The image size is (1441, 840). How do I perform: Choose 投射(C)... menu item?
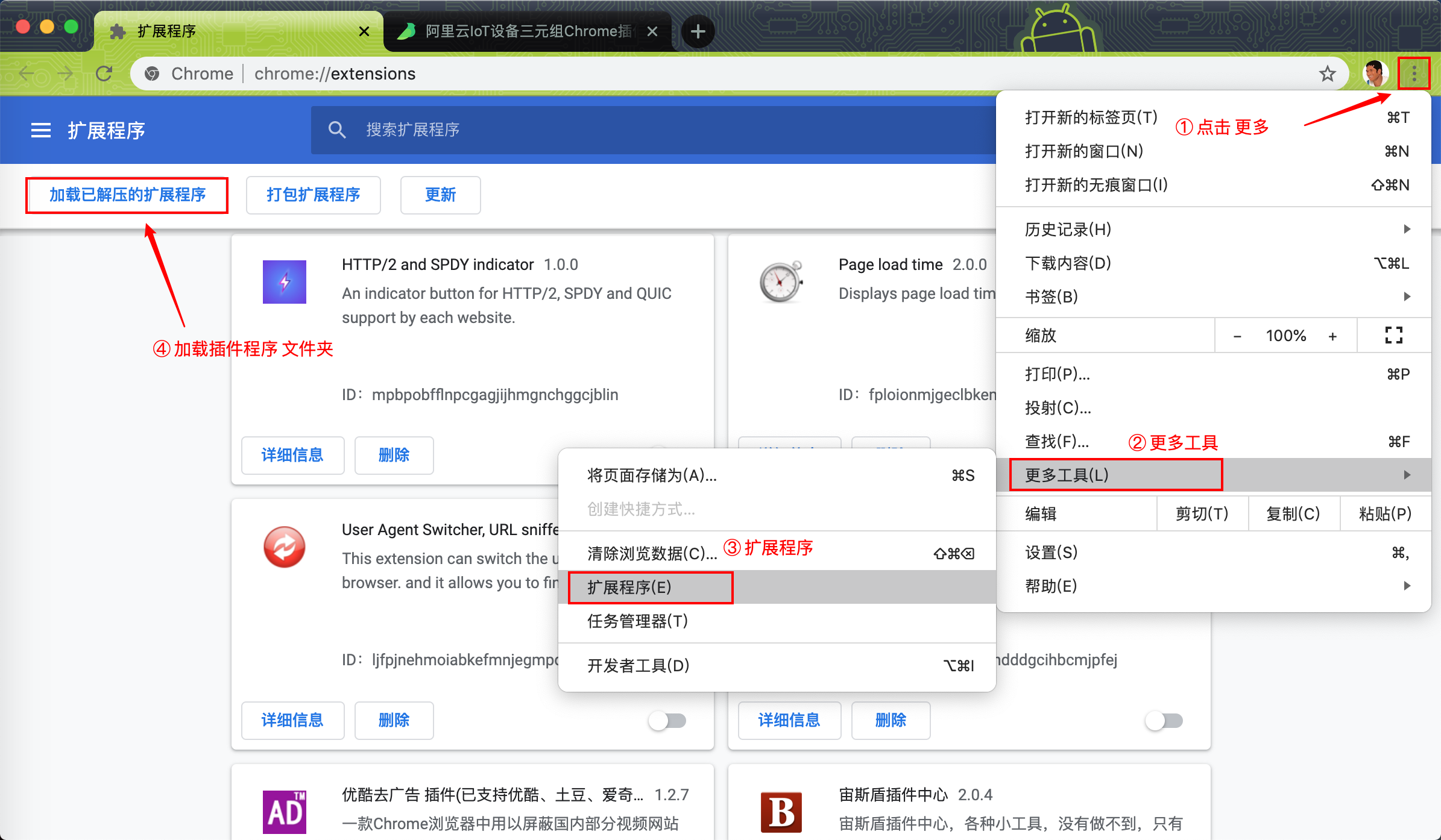(1214, 408)
